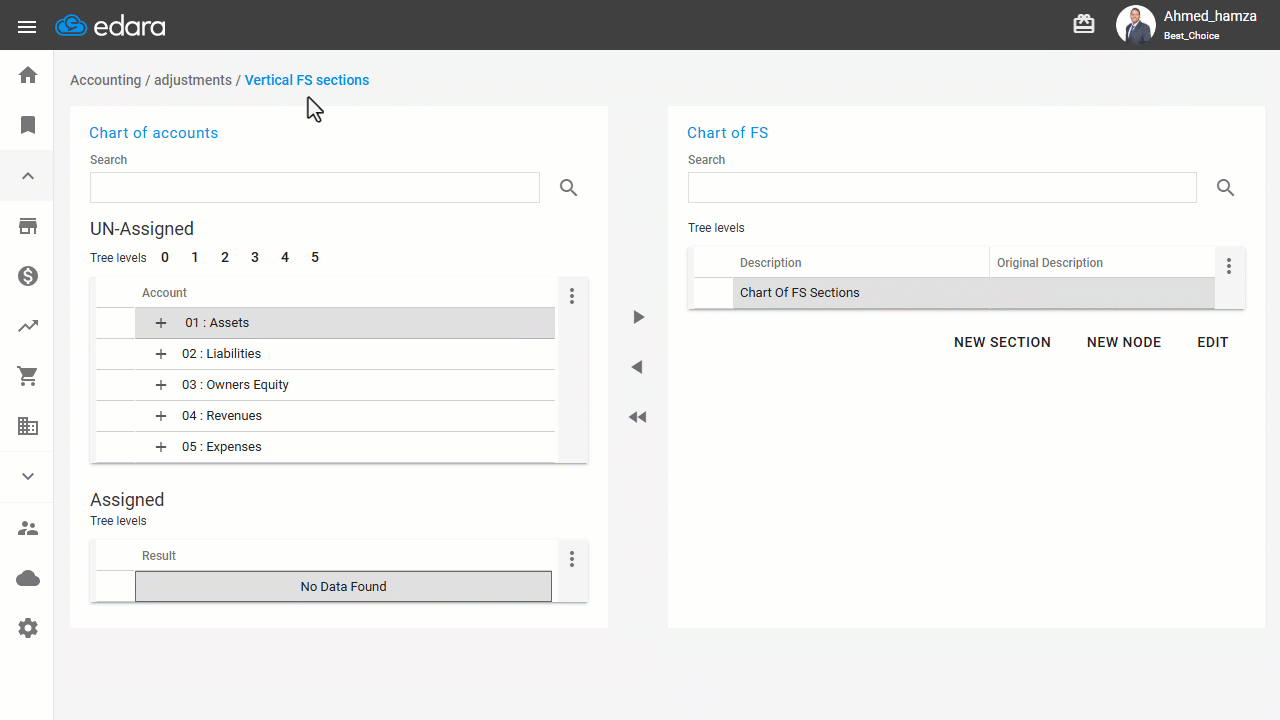The height and width of the screenshot is (720, 1280).
Task: Select the 02 : Liabilities row text
Action: pyautogui.click(x=221, y=354)
